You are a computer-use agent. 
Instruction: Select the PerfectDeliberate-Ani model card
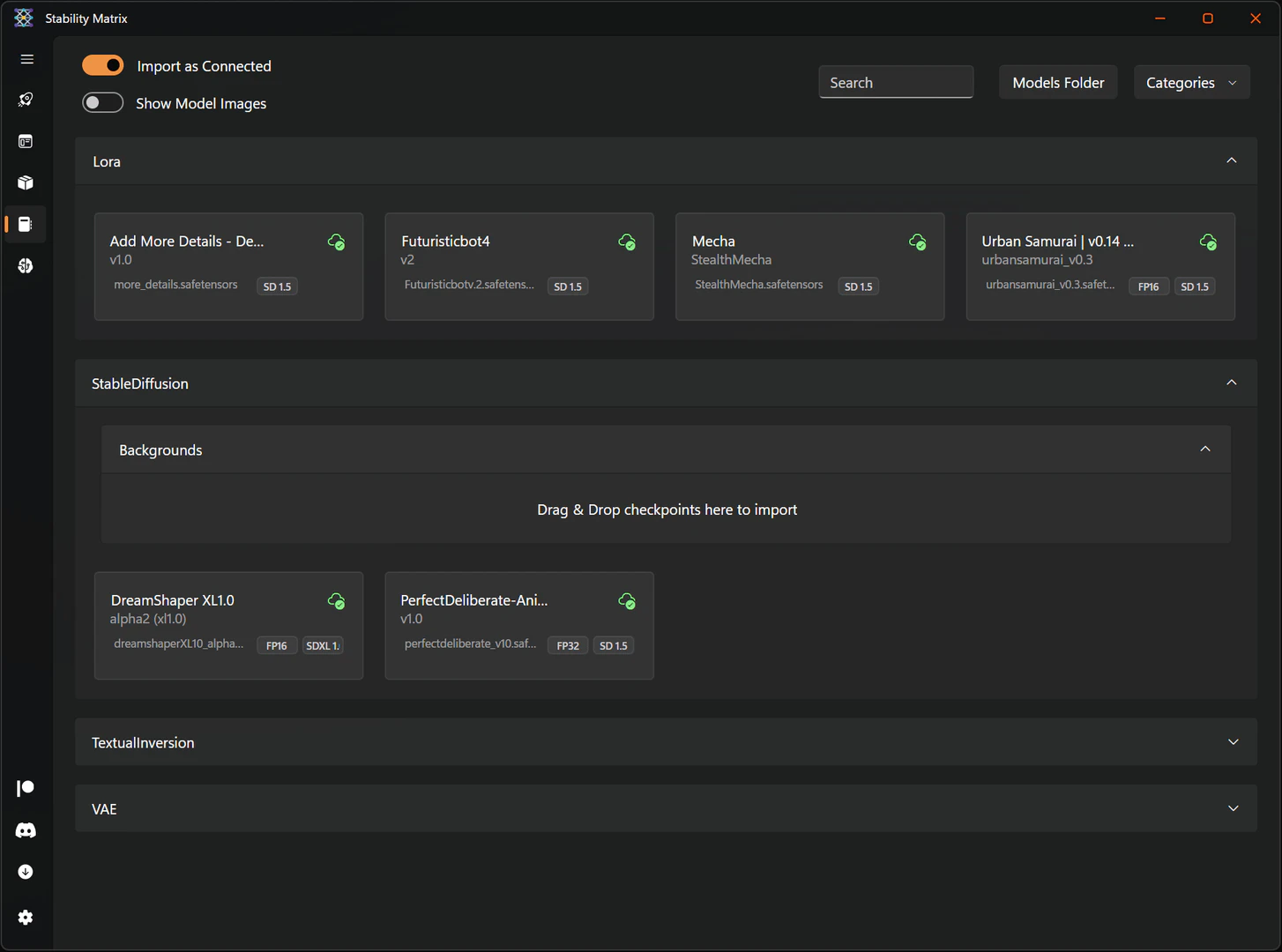(518, 626)
